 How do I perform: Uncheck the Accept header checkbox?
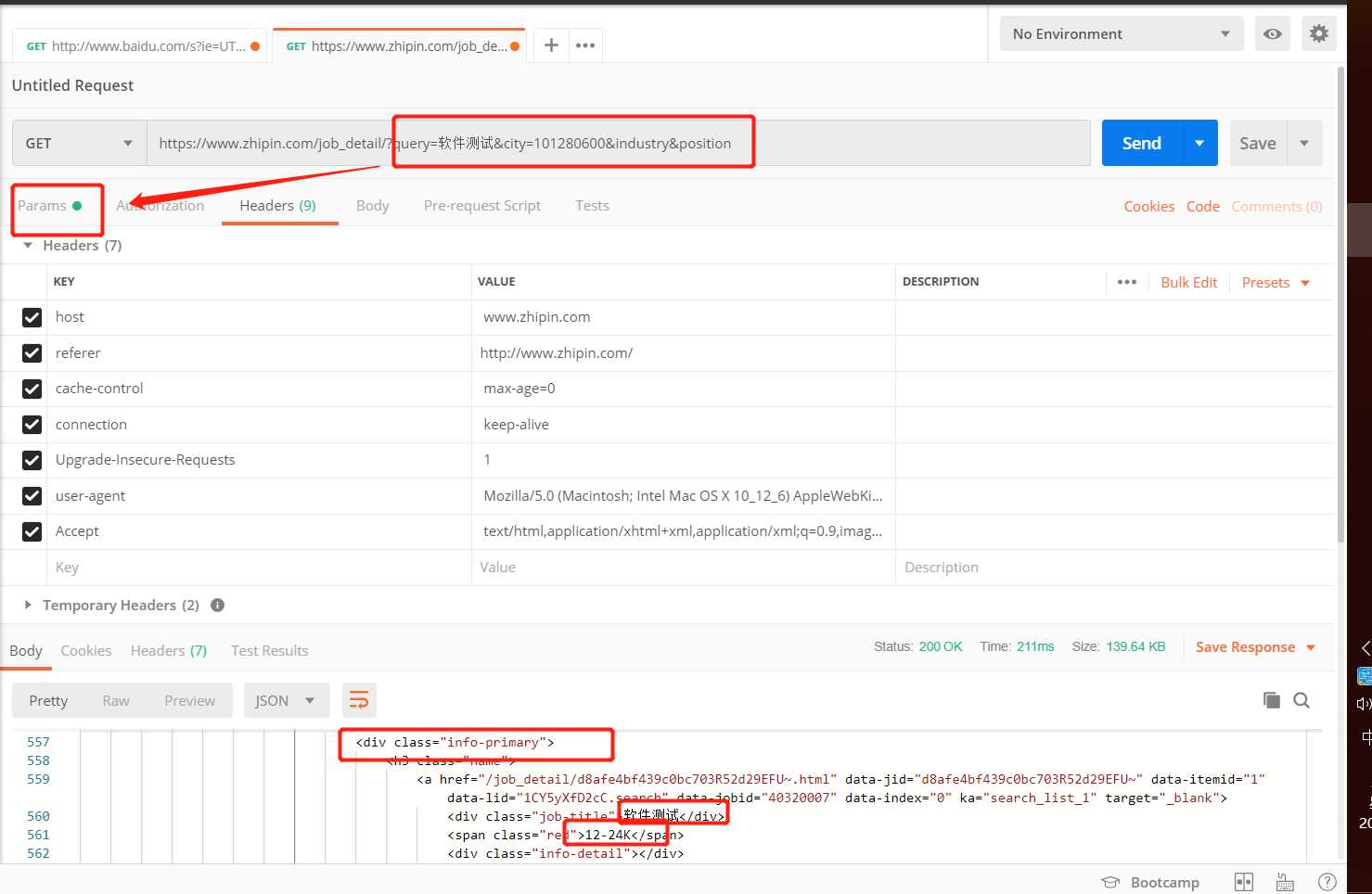tap(32, 531)
